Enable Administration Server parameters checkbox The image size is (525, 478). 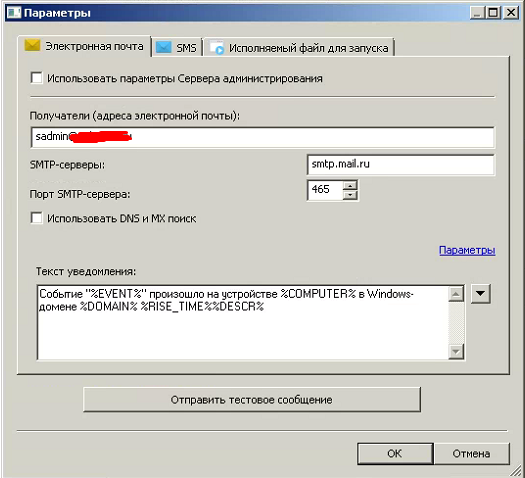coord(36,78)
